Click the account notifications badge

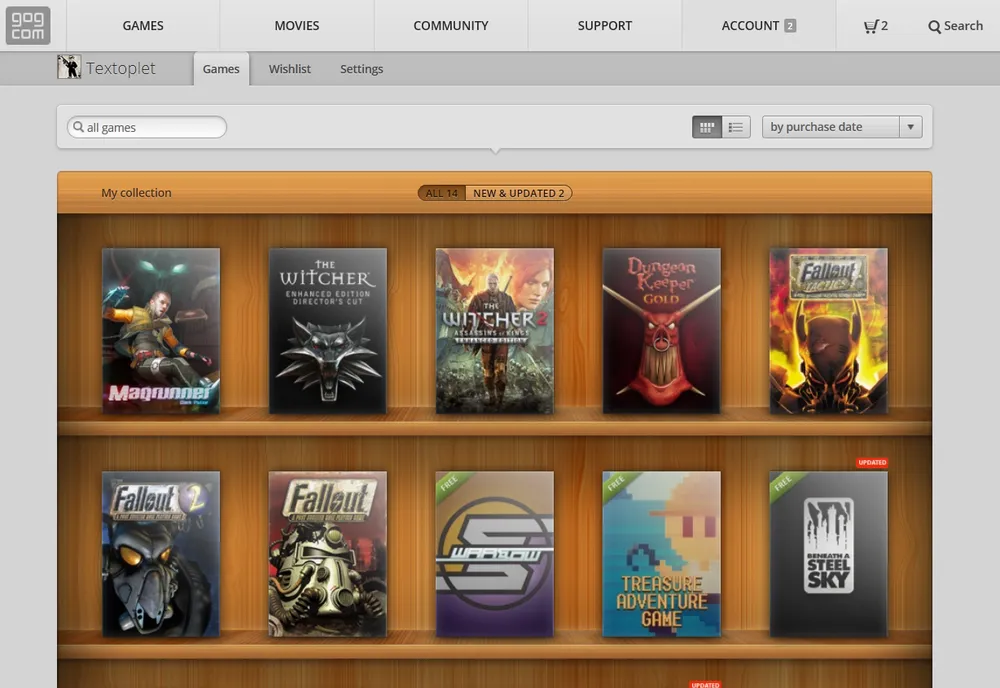point(790,26)
